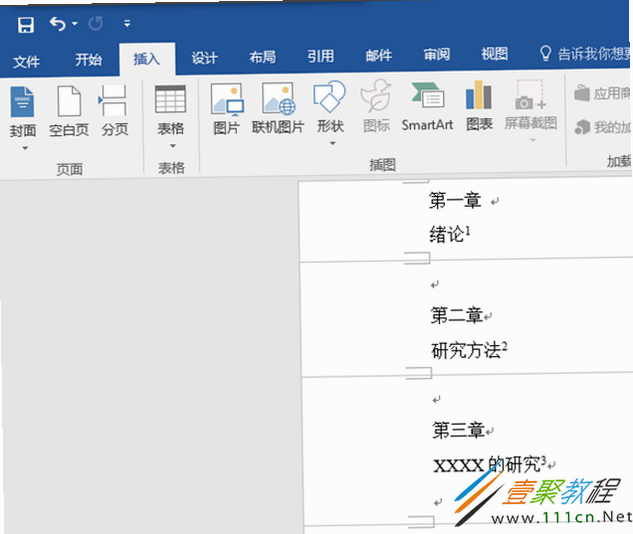Expand the 封面 dropdown arrow

[x=25, y=148]
